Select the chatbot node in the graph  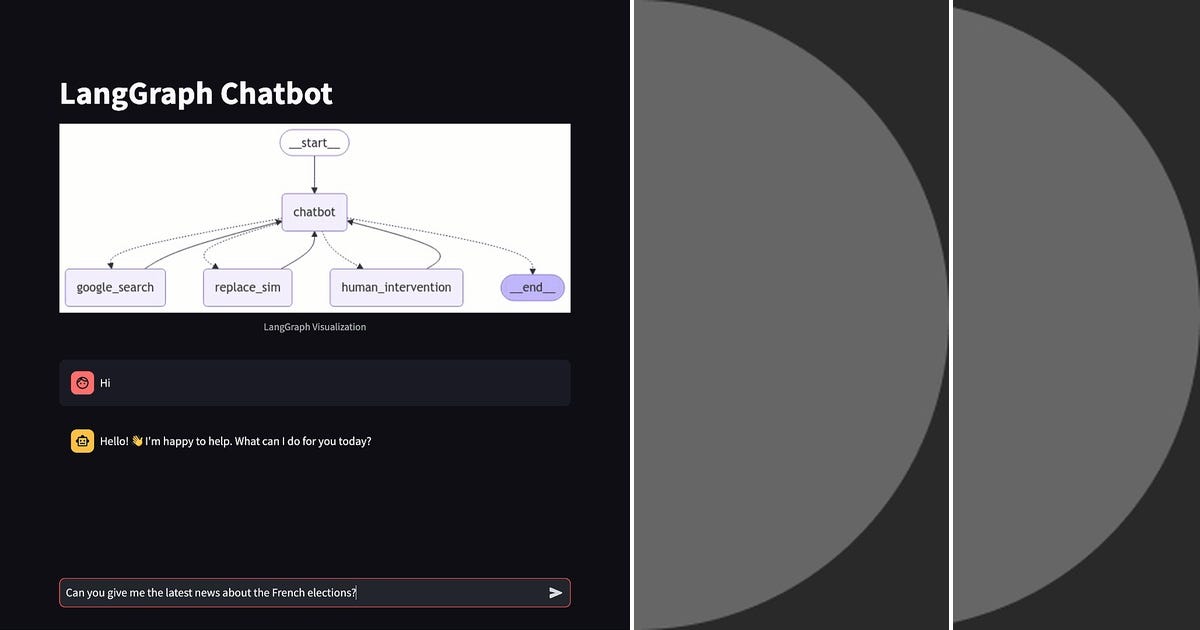pyautogui.click(x=314, y=212)
